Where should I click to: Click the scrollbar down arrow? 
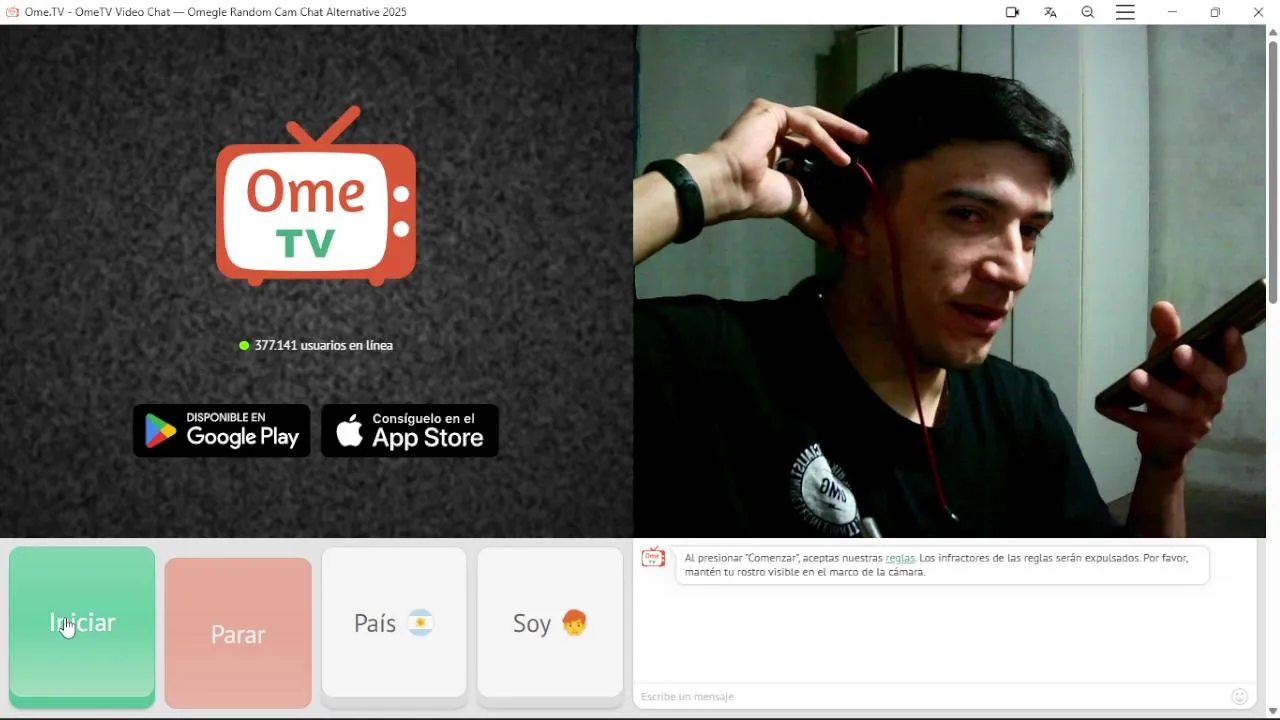(1273, 711)
